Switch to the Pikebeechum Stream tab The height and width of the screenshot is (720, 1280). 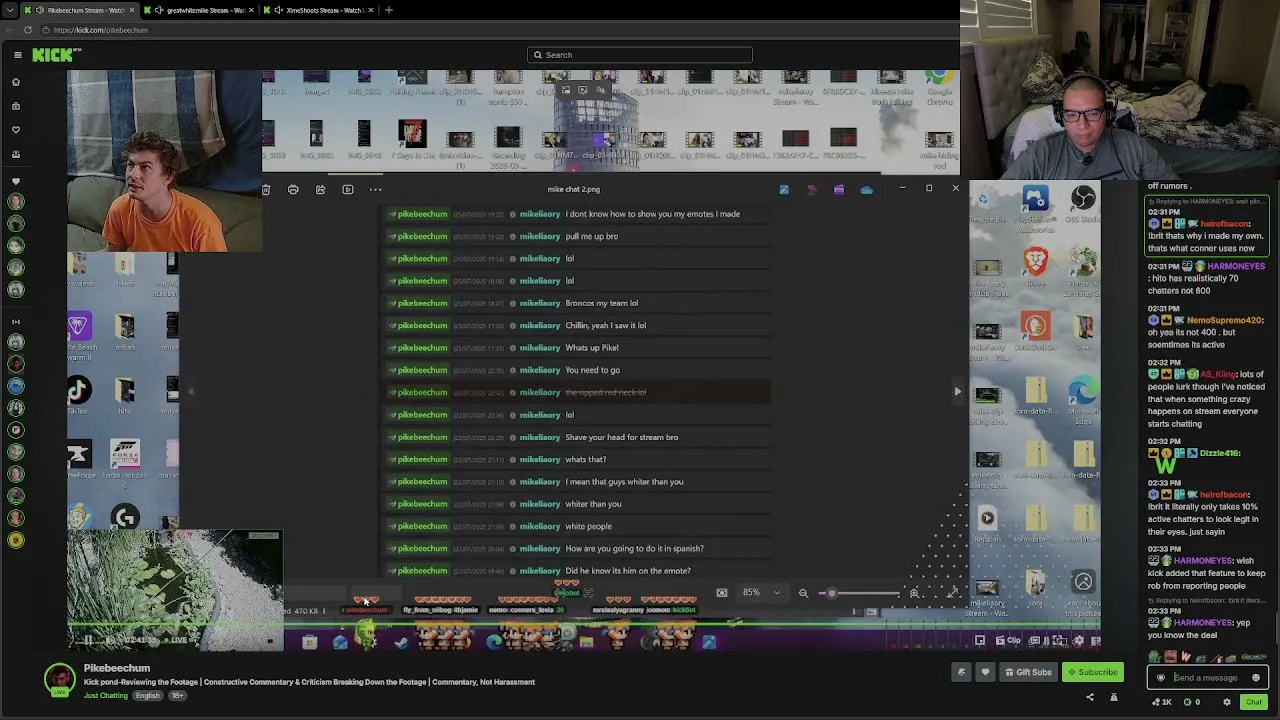(80, 10)
